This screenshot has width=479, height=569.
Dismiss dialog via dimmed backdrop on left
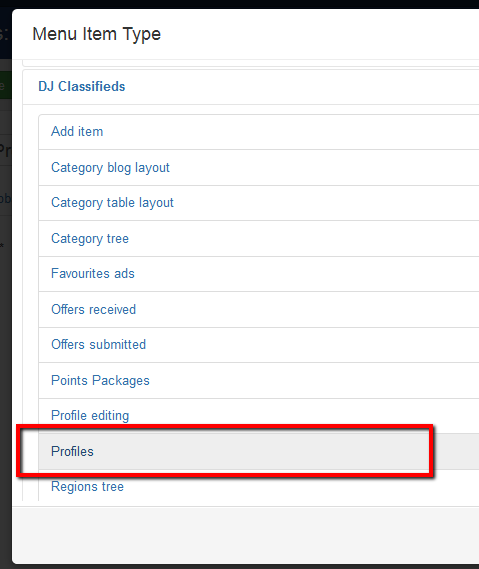click(5, 363)
